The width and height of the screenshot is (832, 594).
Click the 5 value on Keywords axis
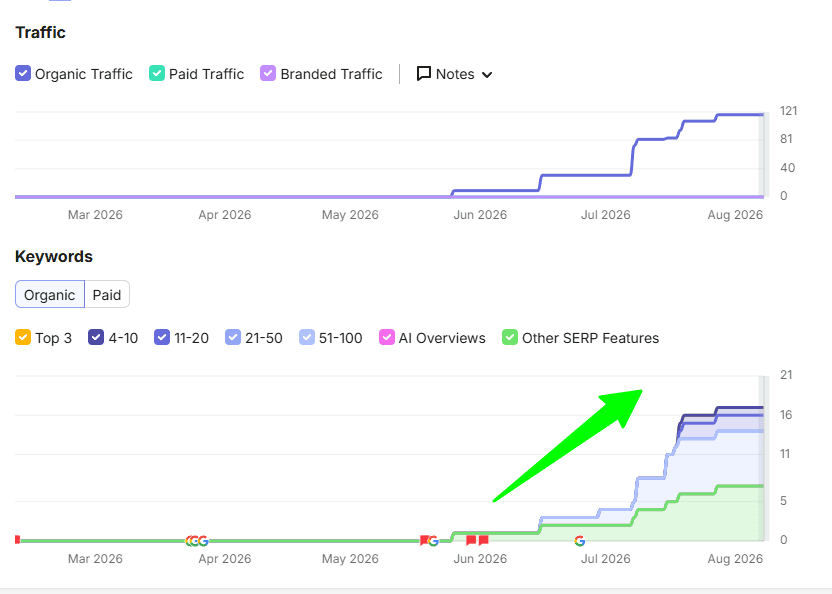(783, 501)
